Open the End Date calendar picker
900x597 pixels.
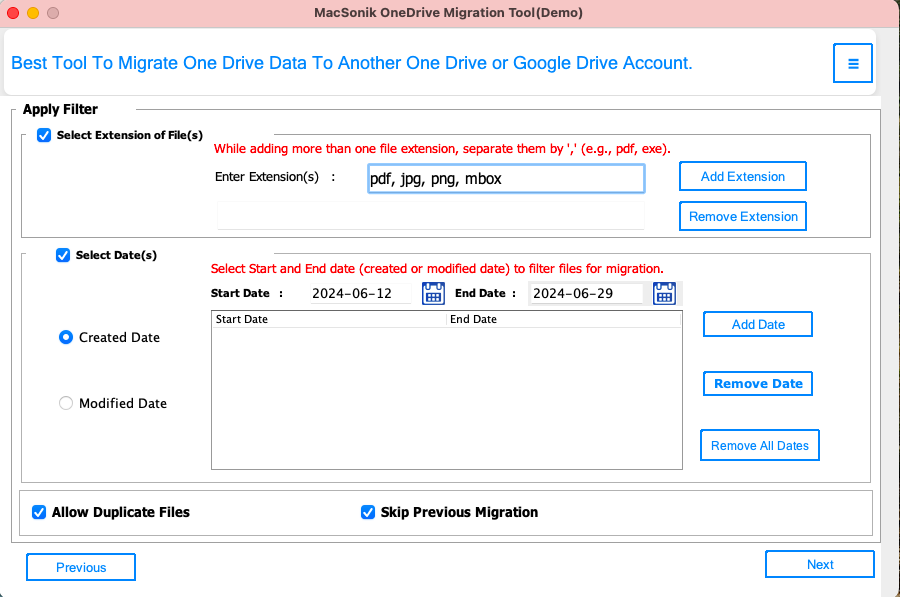click(x=664, y=293)
